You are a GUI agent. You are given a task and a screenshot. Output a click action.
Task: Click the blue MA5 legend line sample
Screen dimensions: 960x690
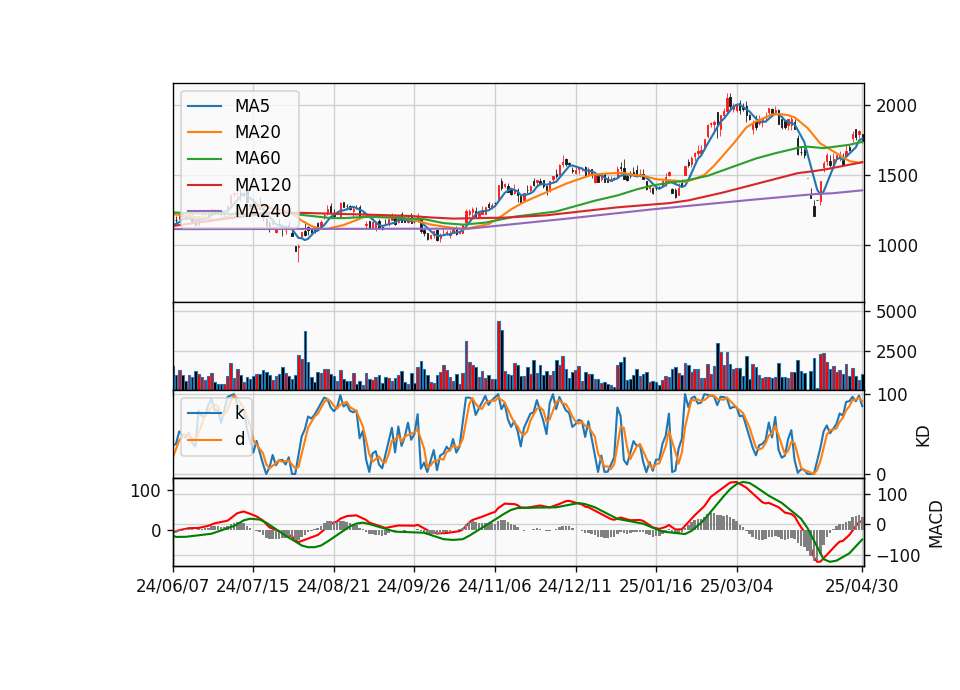[x=204, y=106]
